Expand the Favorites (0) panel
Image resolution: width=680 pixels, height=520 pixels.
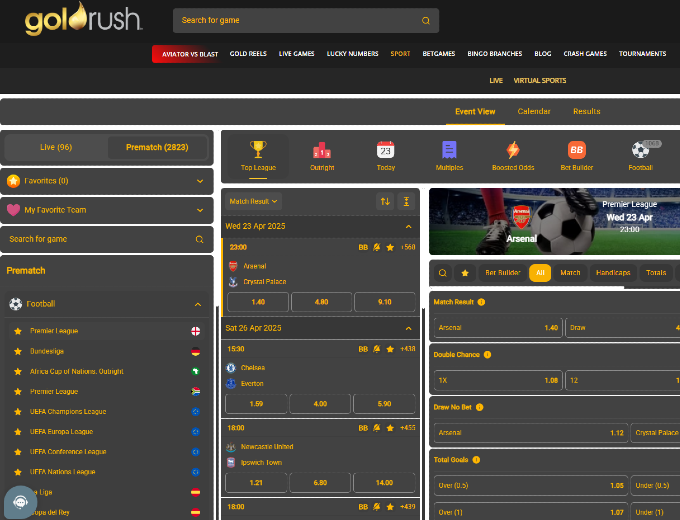coord(107,181)
